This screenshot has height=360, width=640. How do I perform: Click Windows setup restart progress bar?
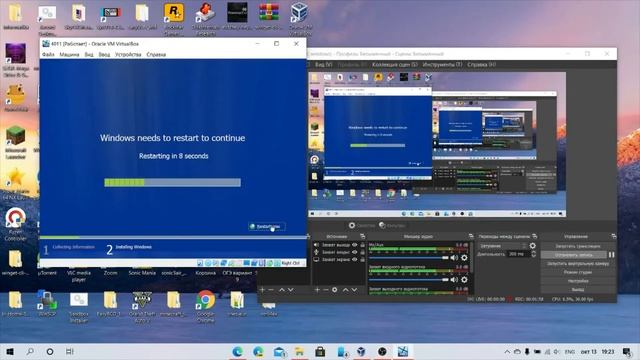point(172,182)
